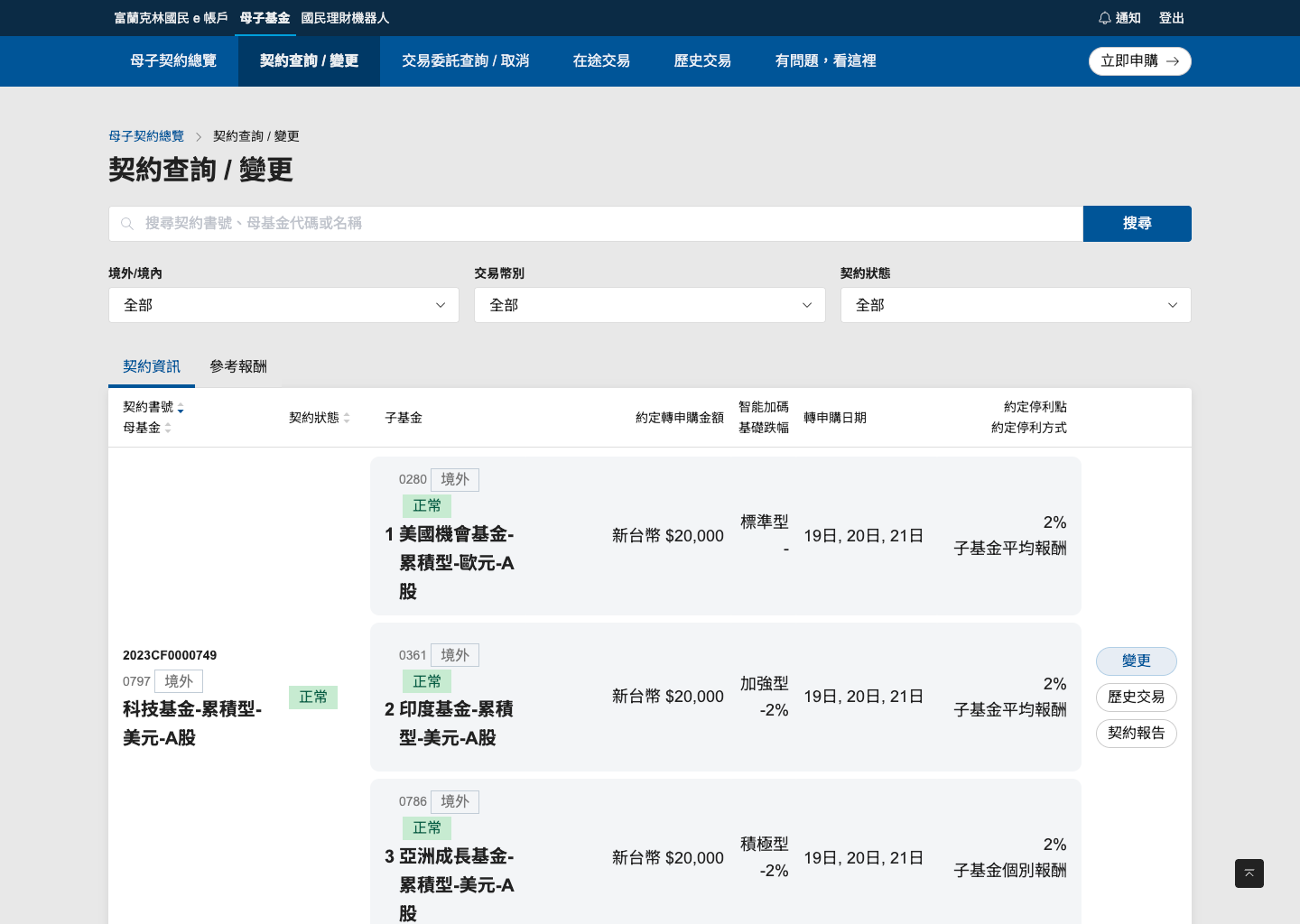Click 子基金個別報酬 text
Image resolution: width=1300 pixels, height=924 pixels.
pyautogui.click(x=1010, y=871)
